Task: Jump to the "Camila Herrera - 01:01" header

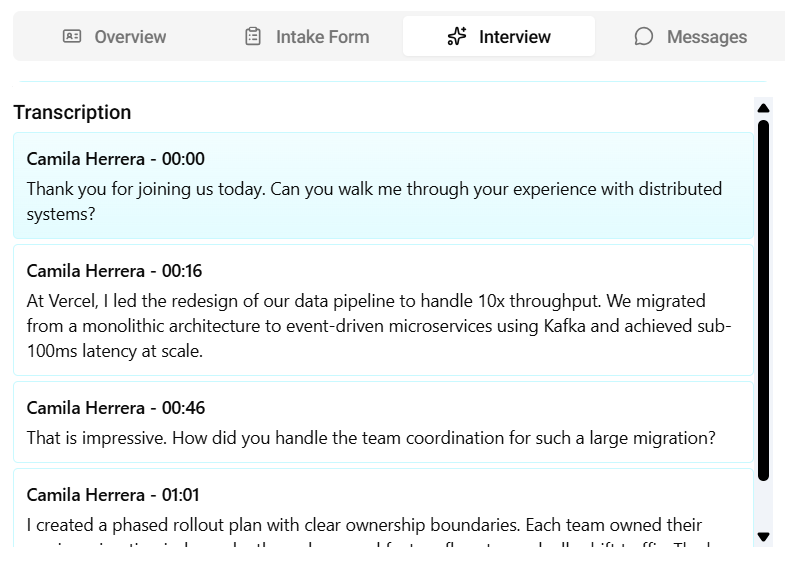Action: pyautogui.click(x=115, y=495)
